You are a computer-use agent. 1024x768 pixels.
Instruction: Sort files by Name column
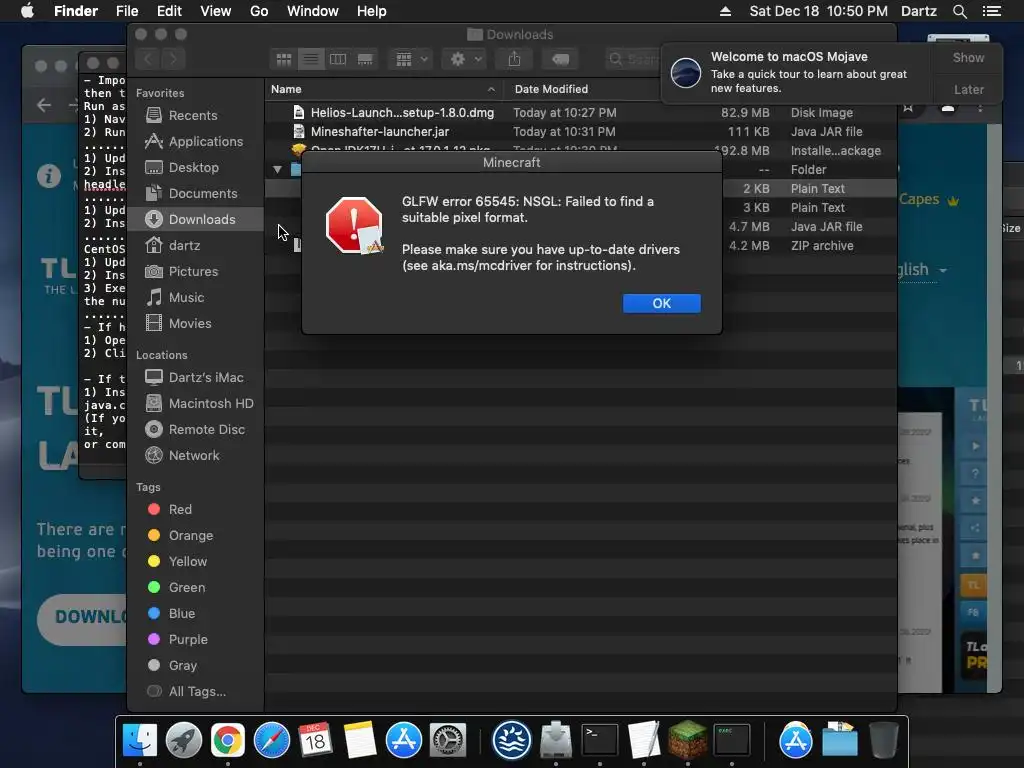tap(286, 89)
